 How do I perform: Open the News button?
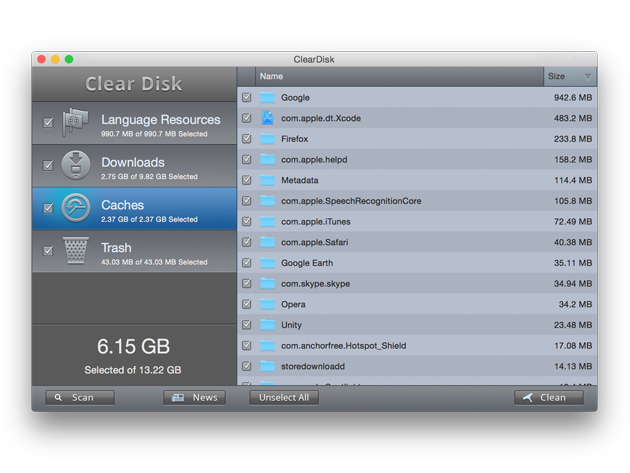[194, 397]
